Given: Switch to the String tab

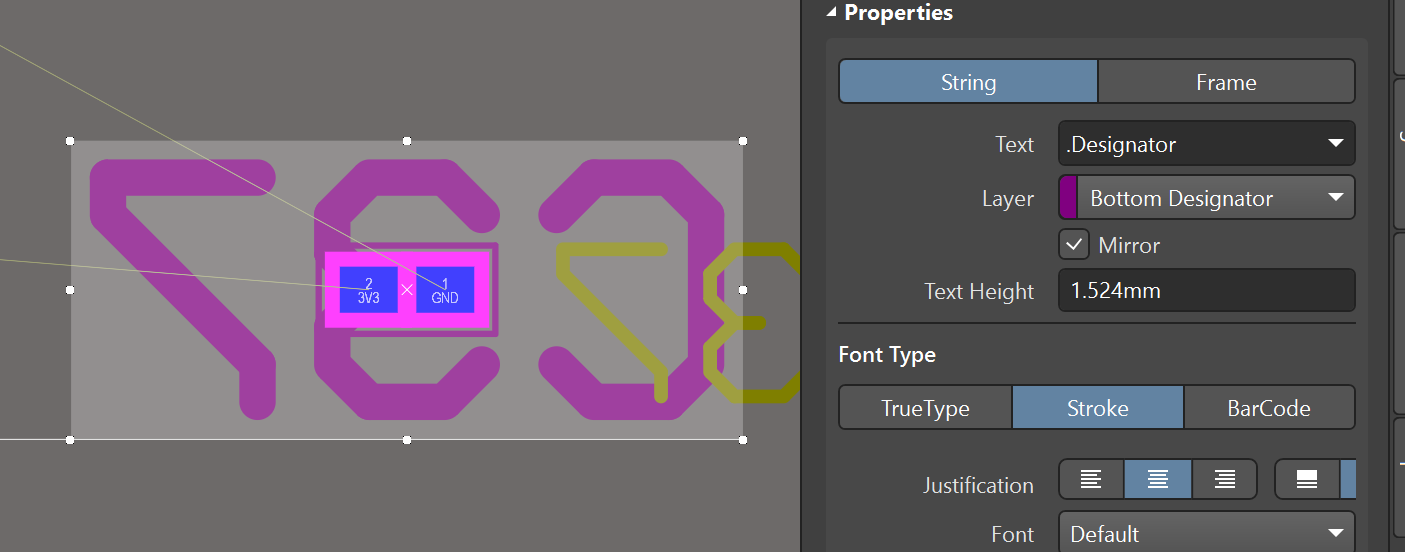Looking at the screenshot, I should coord(968,82).
